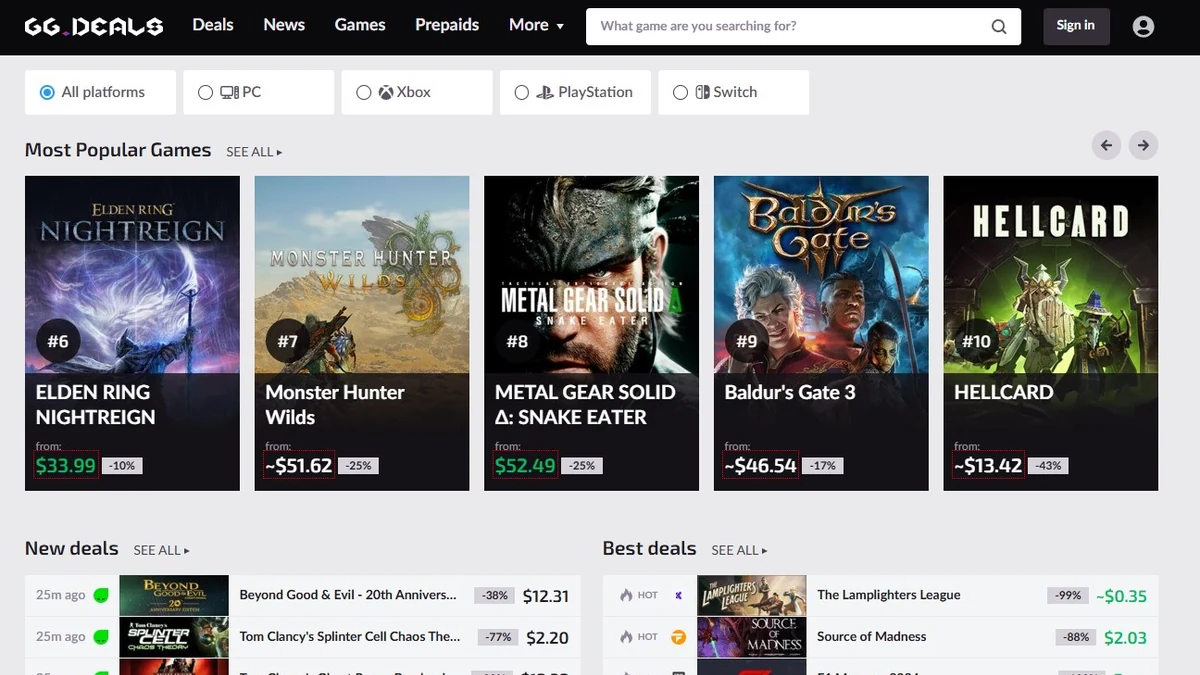This screenshot has height=675, width=1200.
Task: Open the Beyond Good & Evil deal thumbnail
Action: tap(174, 595)
